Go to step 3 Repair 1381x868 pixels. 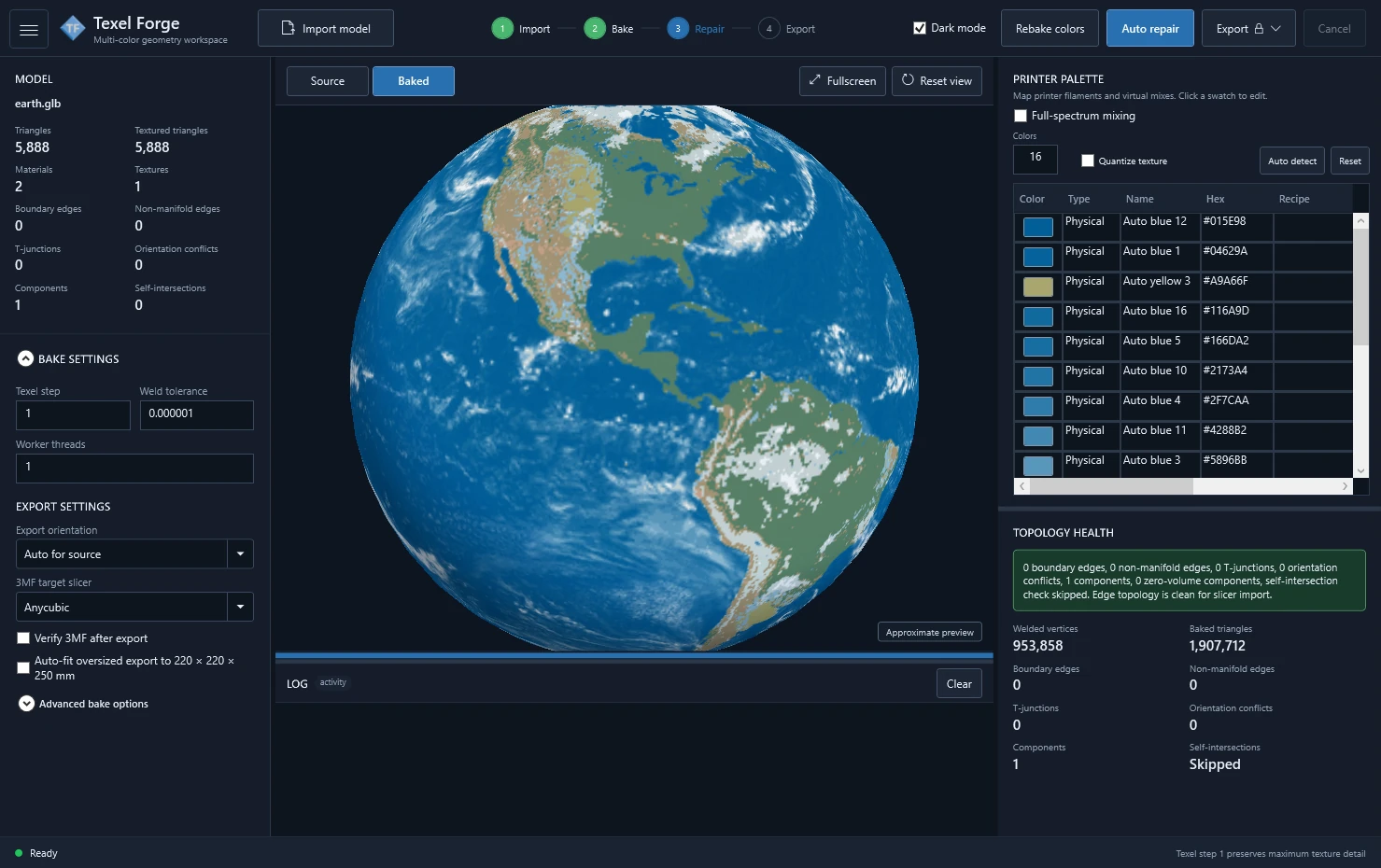[x=696, y=29]
